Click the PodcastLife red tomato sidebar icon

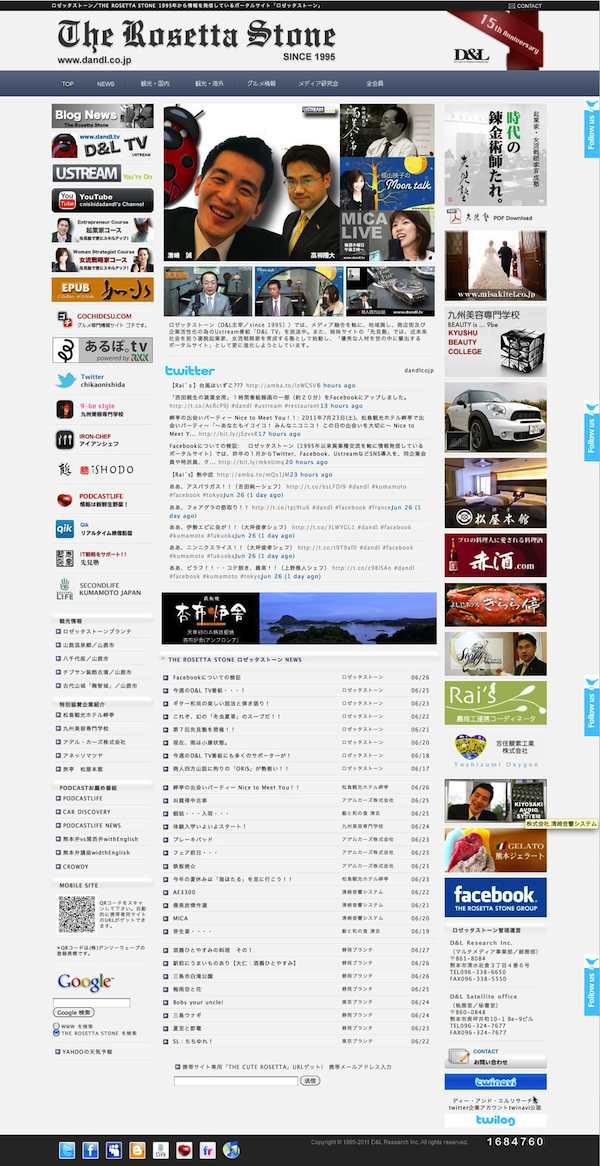[64, 499]
